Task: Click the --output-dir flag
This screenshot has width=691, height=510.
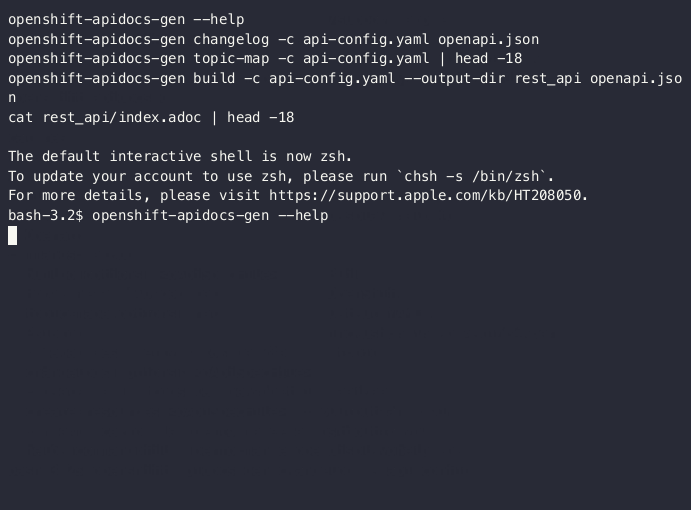Action: (x=454, y=78)
